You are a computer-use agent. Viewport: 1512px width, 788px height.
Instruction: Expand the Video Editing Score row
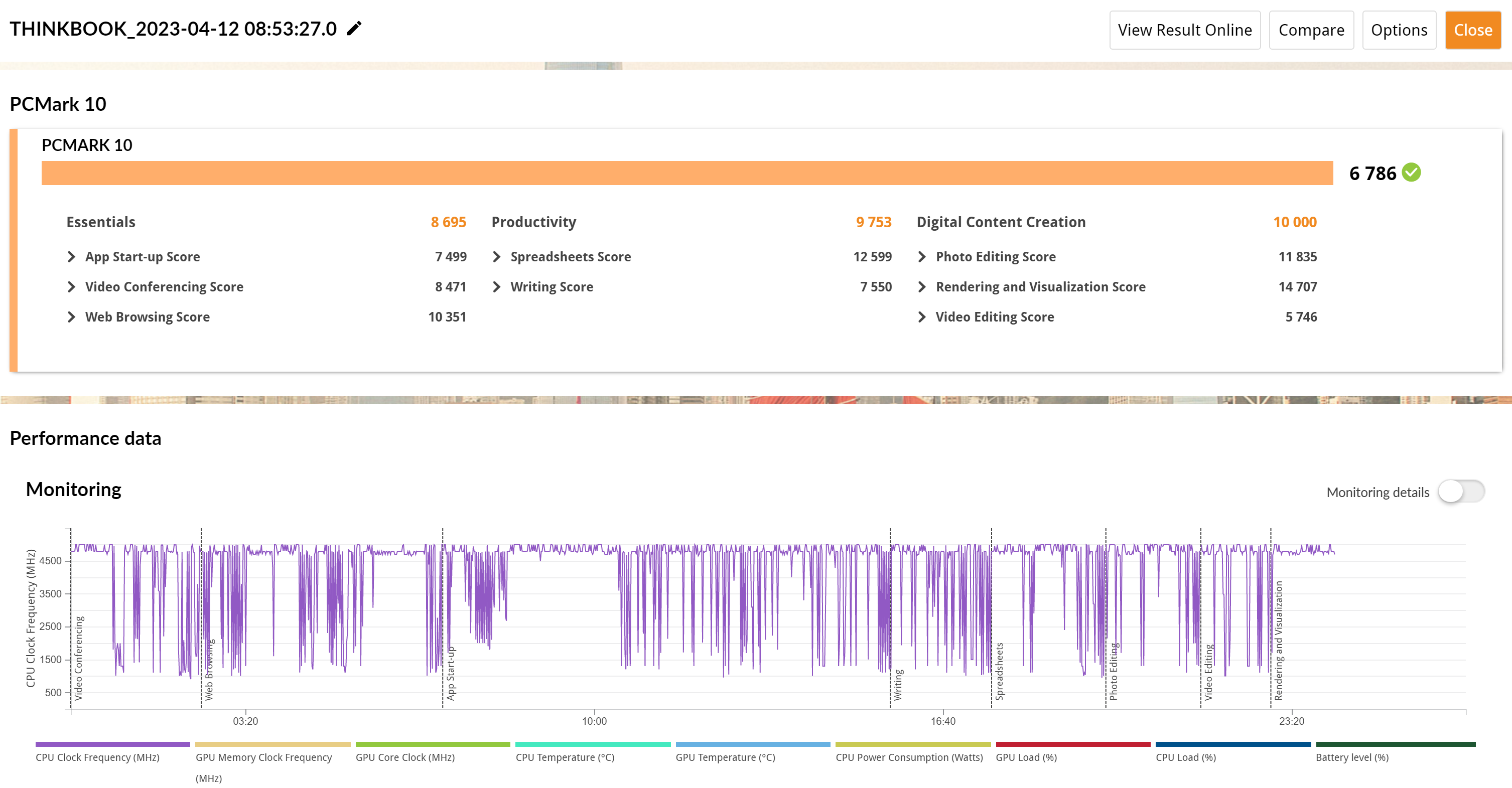[921, 317]
